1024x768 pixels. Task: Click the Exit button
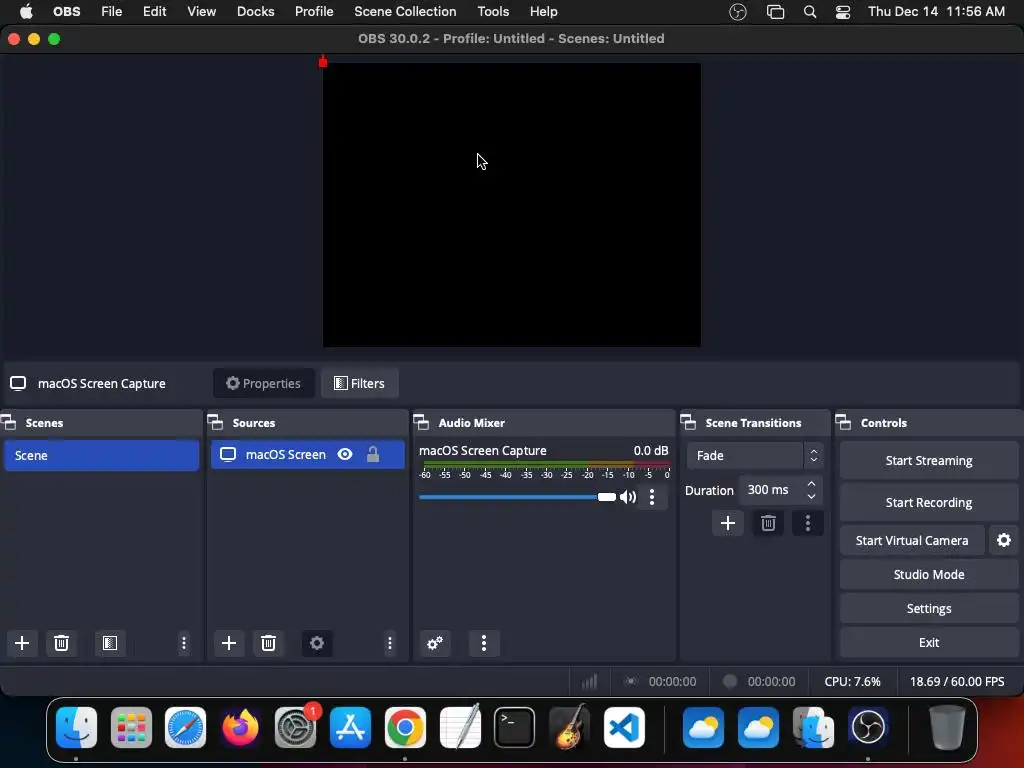coord(929,643)
